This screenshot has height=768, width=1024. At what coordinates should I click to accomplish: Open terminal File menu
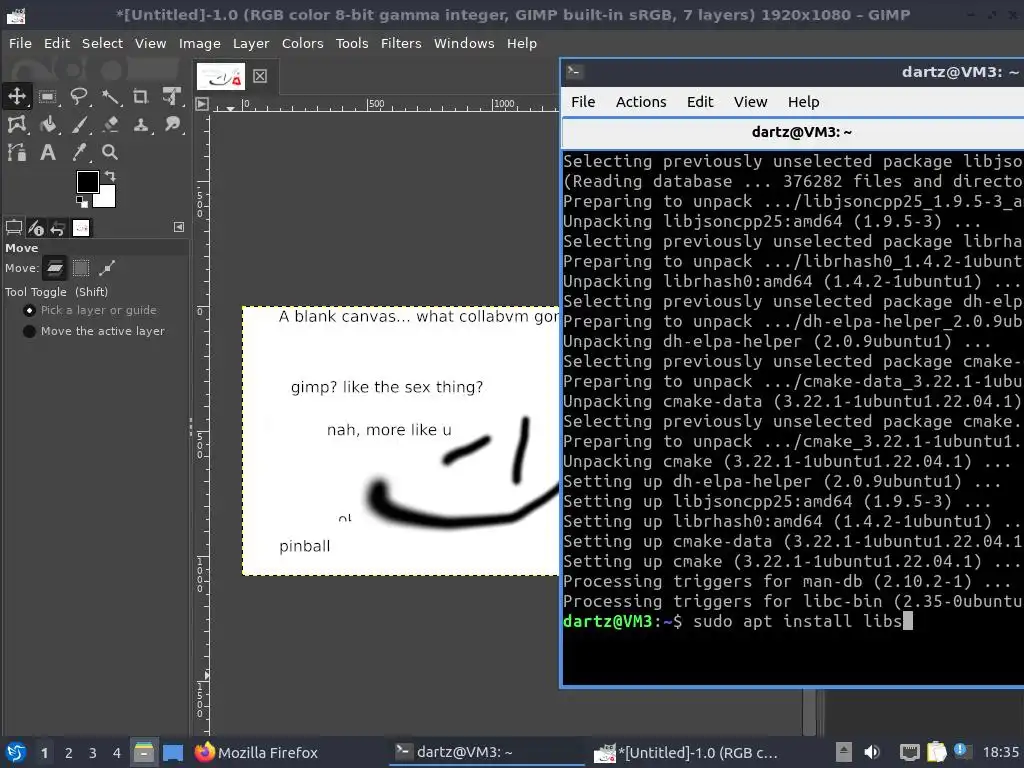point(583,102)
